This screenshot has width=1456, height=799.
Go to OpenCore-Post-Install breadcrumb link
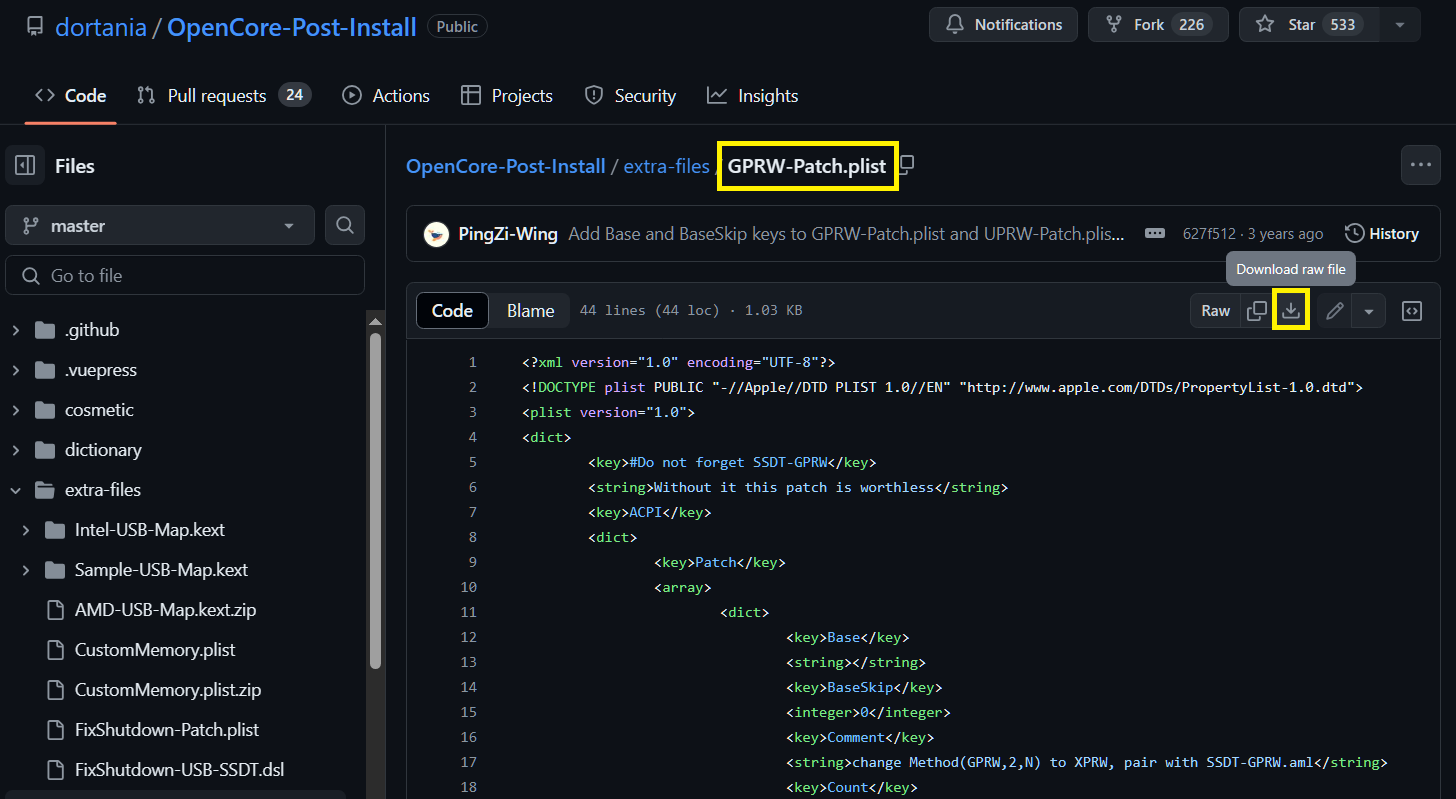506,166
